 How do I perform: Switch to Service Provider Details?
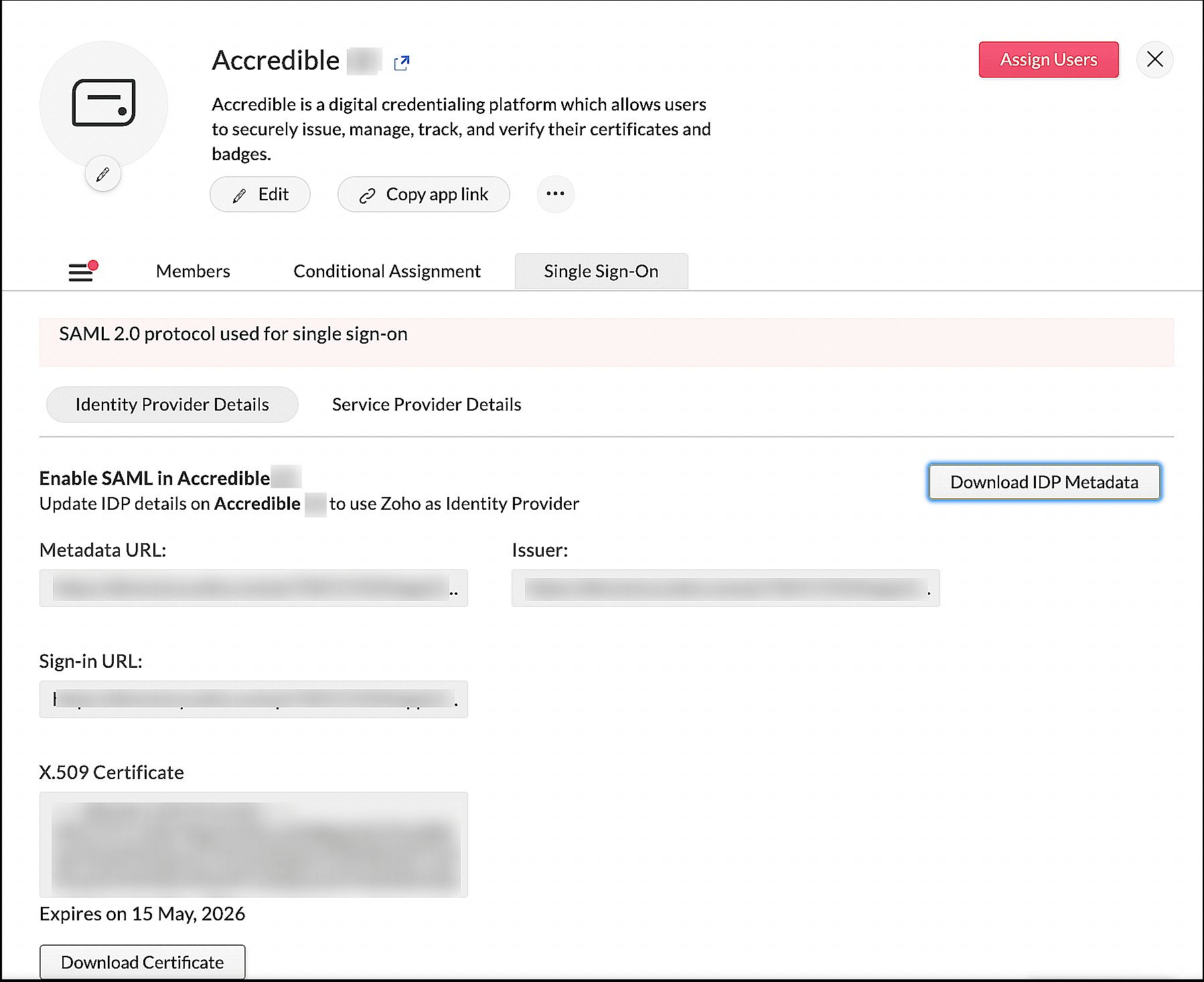point(427,405)
